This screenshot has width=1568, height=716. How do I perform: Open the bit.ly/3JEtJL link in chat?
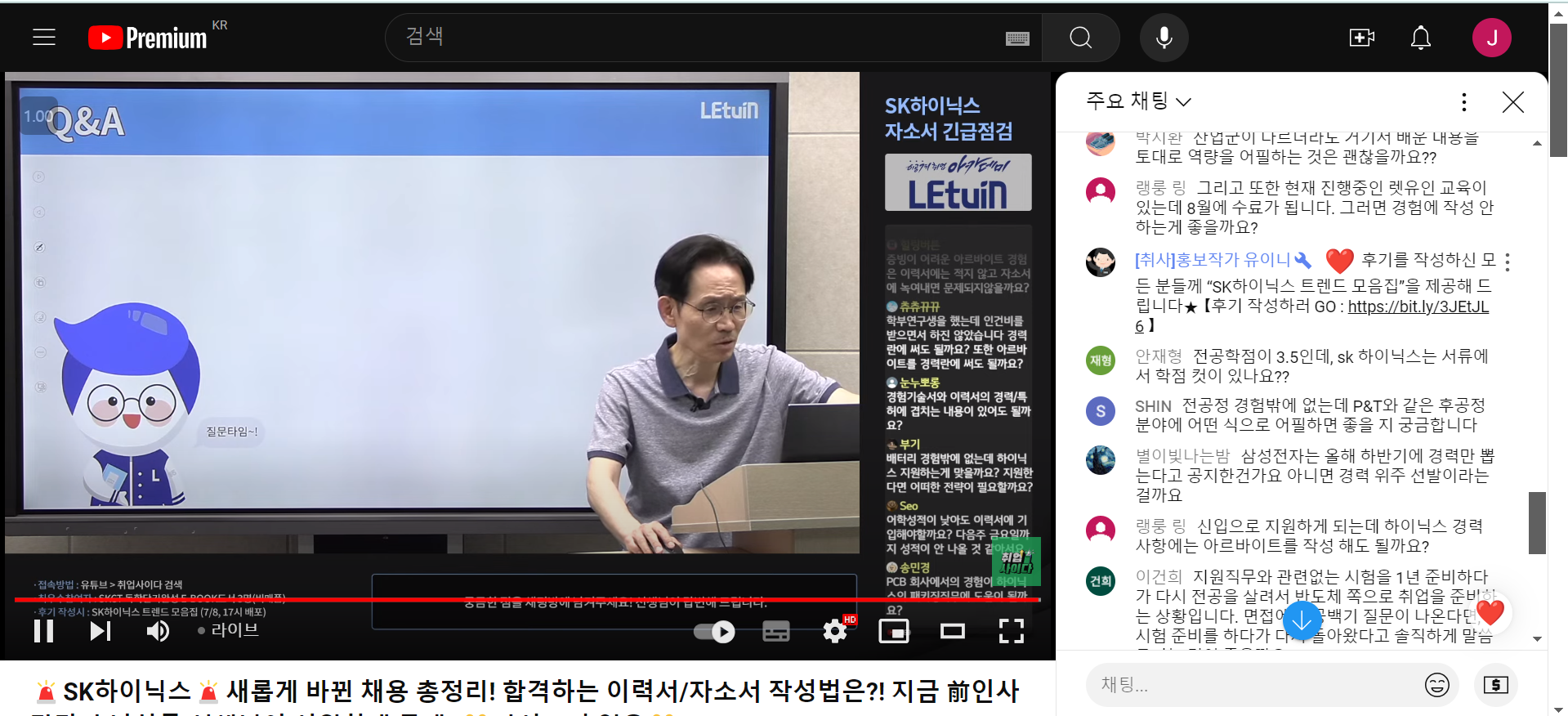pos(1418,307)
